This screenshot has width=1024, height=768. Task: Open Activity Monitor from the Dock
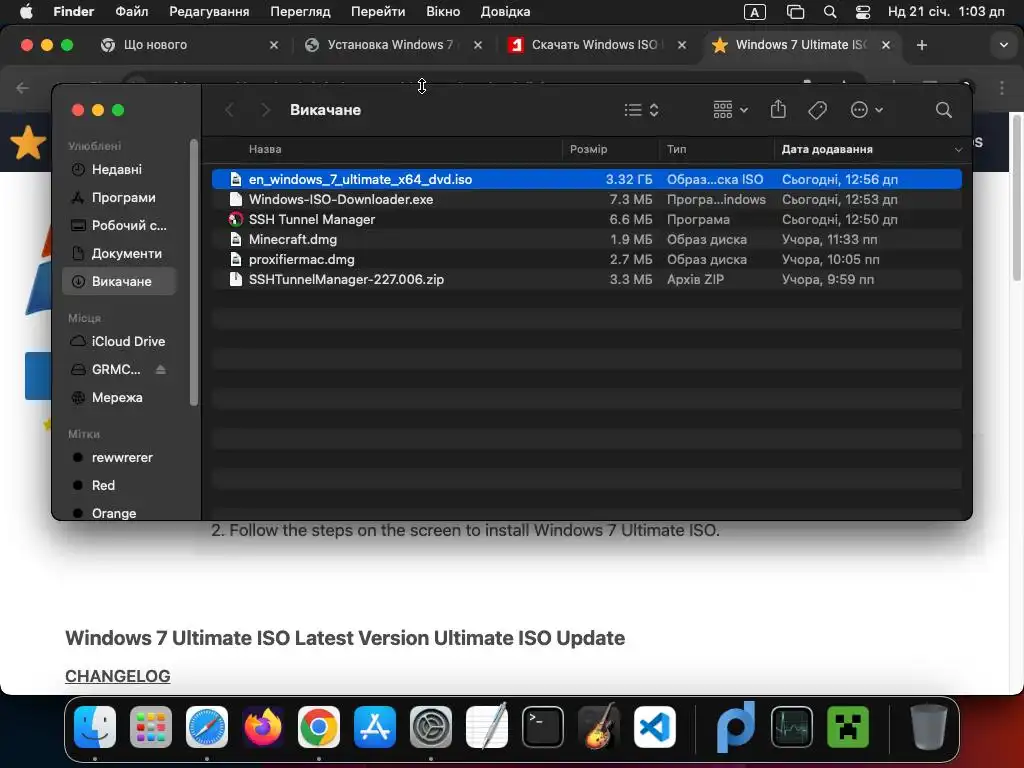(x=792, y=727)
